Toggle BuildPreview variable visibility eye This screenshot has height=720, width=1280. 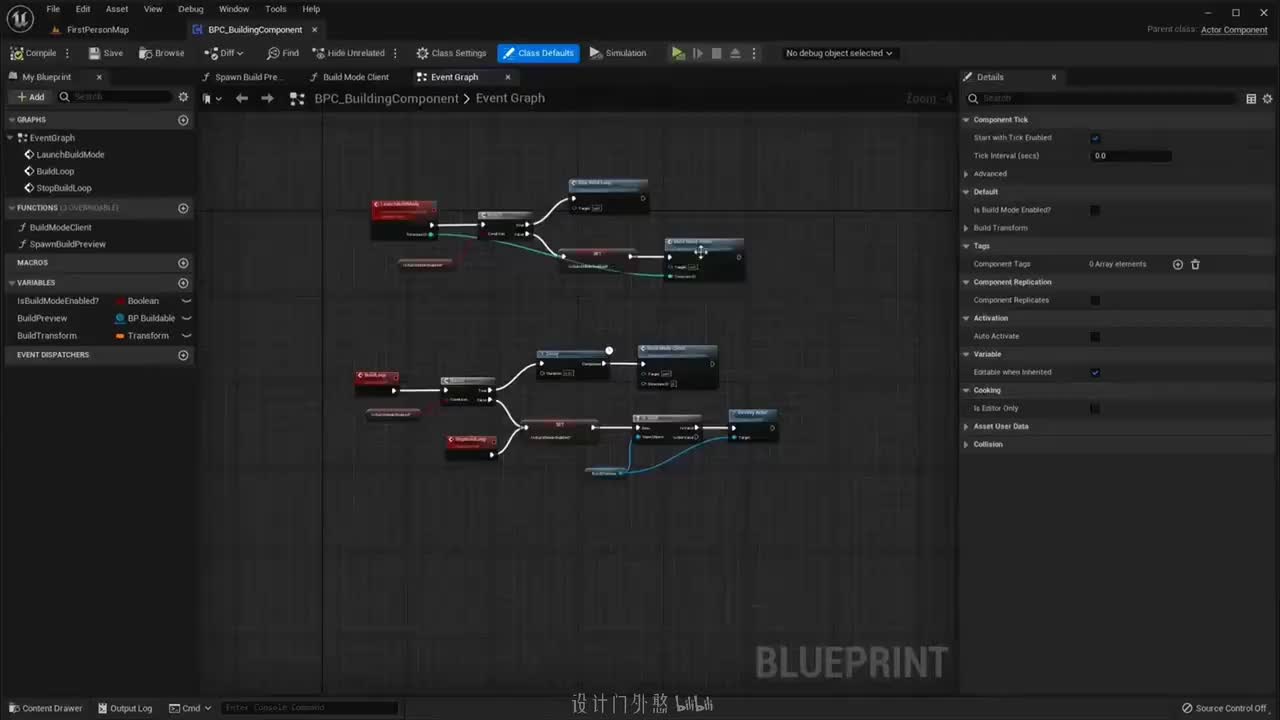pos(186,318)
